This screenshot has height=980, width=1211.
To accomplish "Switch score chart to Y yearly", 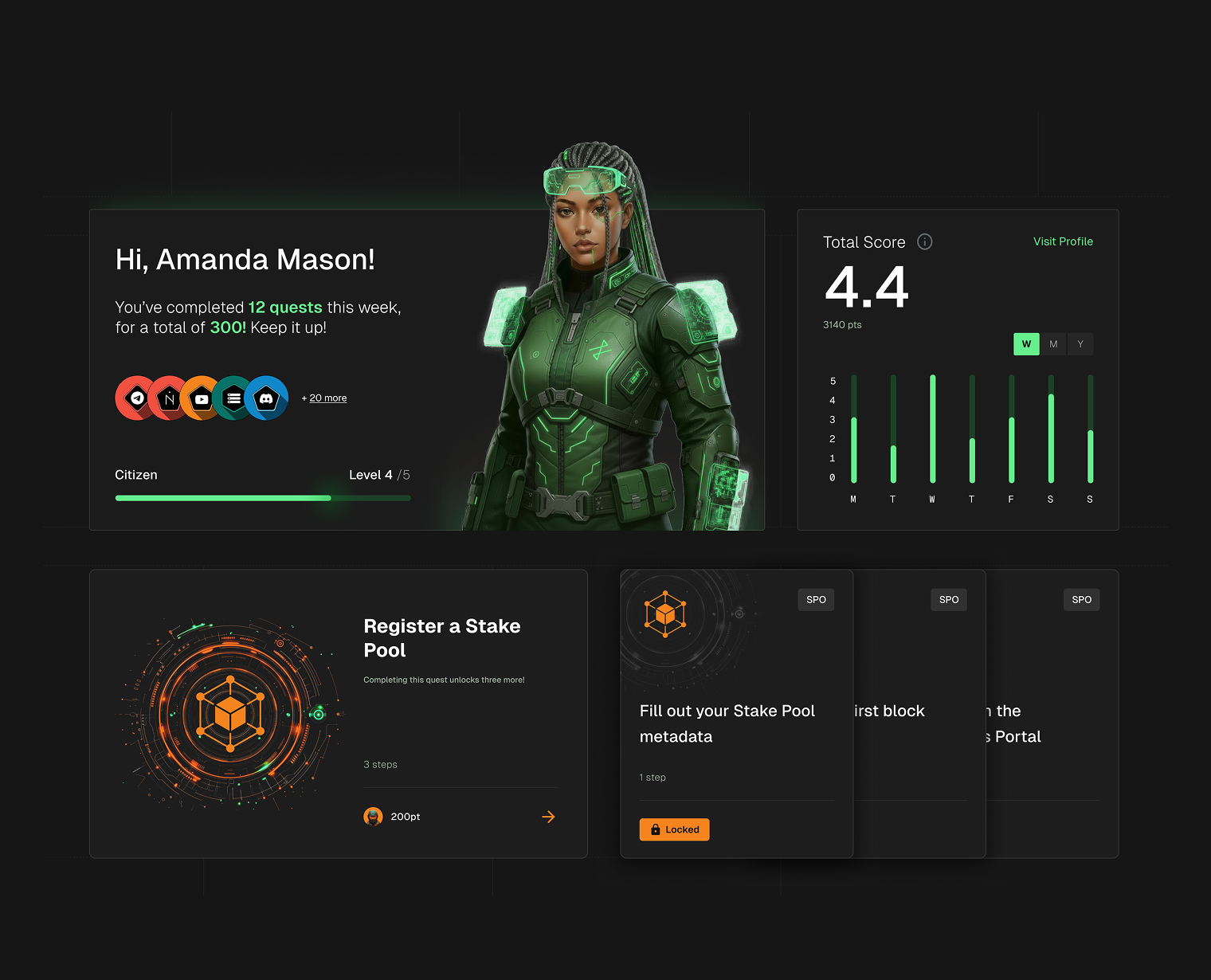I will pyautogui.click(x=1080, y=344).
